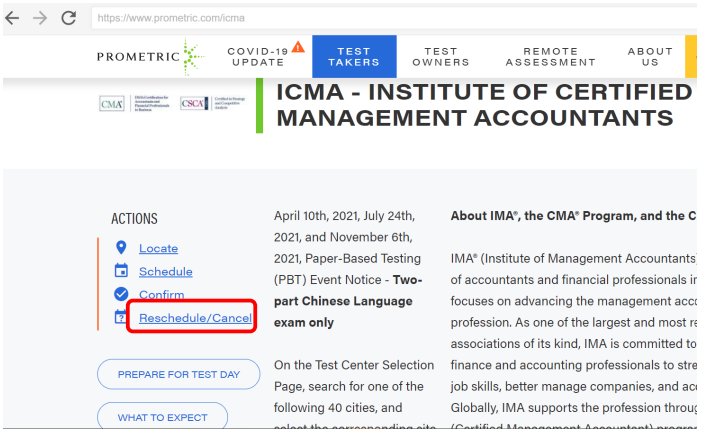704x429 pixels.
Task: Click the 'About IMA, the CMA Program' heading
Action: [574, 216]
